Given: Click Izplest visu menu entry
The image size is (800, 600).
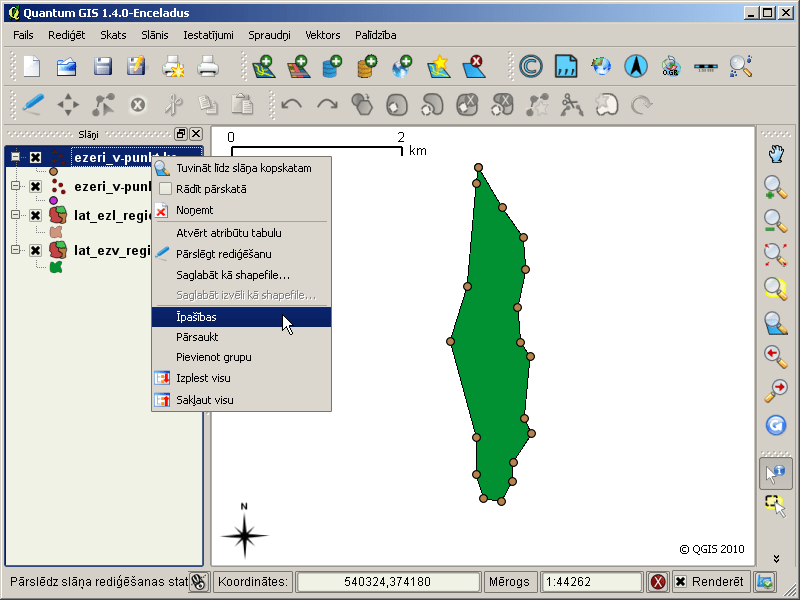Looking at the screenshot, I should click(241, 378).
